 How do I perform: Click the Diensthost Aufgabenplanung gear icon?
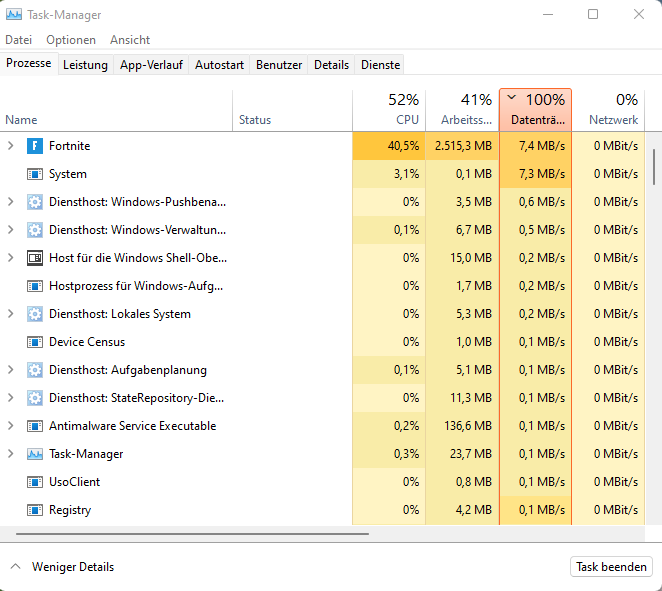(35, 370)
